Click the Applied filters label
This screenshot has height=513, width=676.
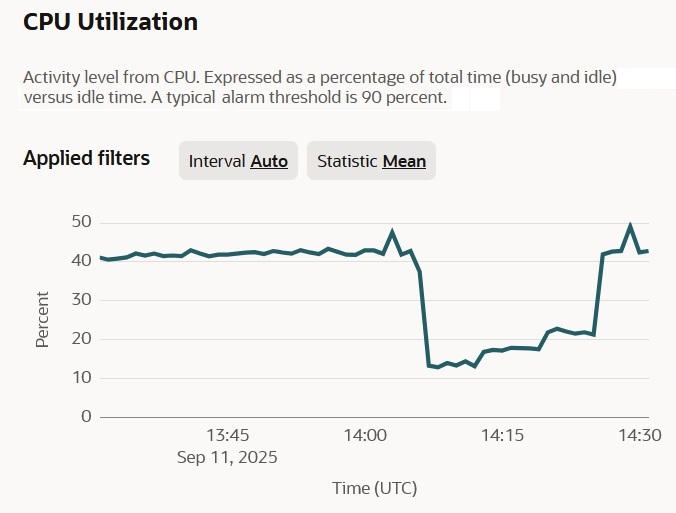tap(87, 158)
